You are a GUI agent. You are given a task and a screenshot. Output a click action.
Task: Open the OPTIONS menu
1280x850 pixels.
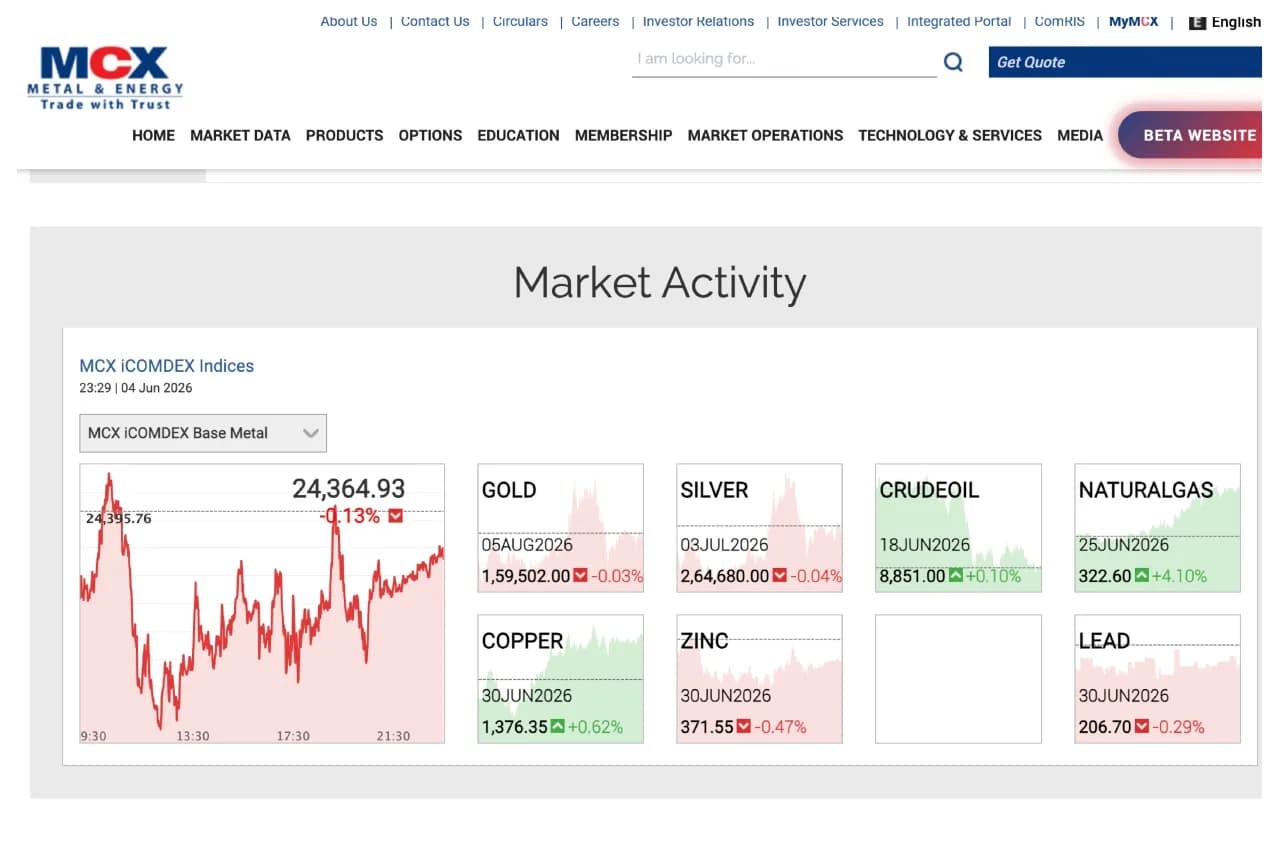pos(430,135)
